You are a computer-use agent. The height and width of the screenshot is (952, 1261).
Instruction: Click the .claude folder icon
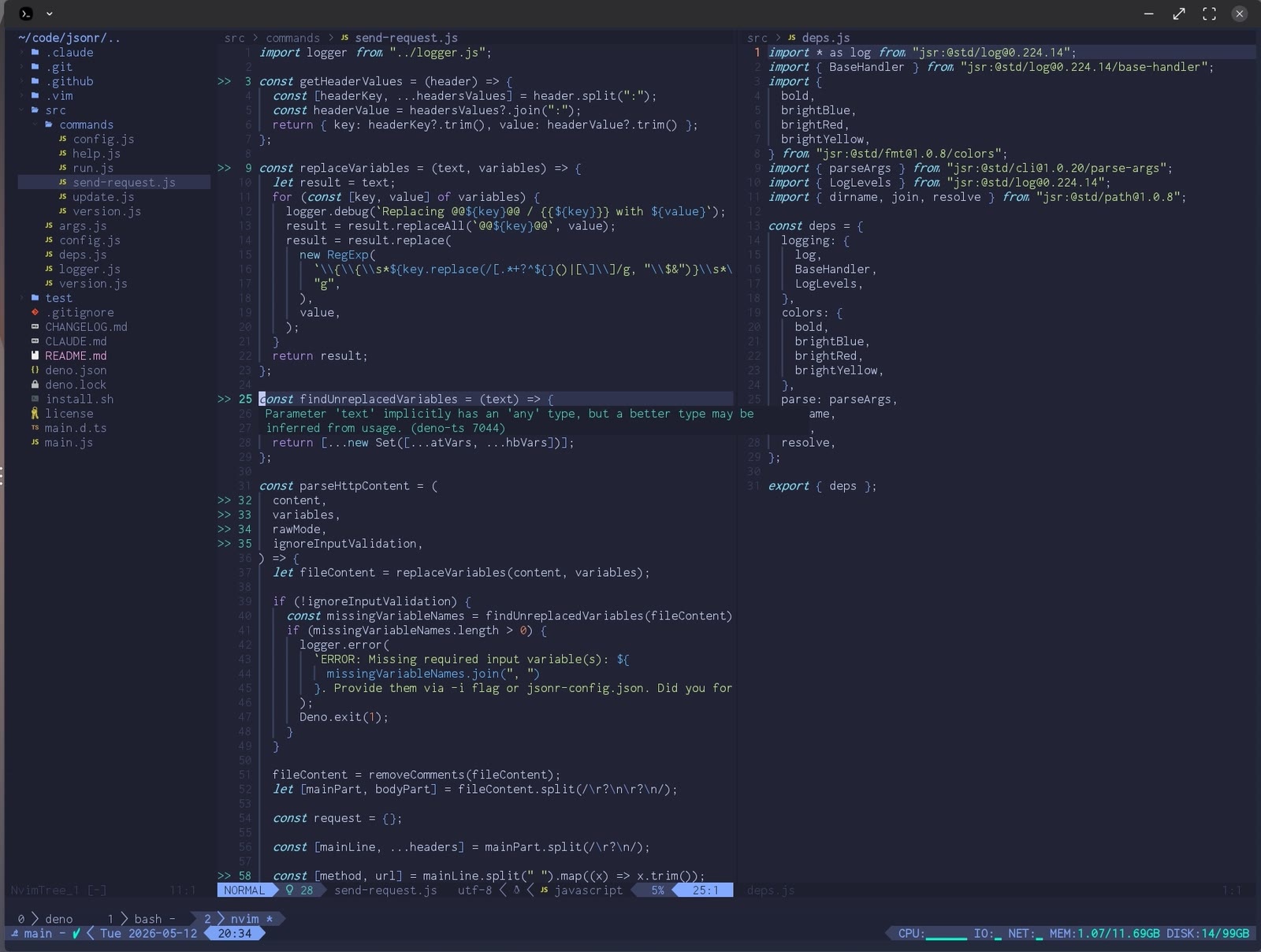pyautogui.click(x=35, y=53)
